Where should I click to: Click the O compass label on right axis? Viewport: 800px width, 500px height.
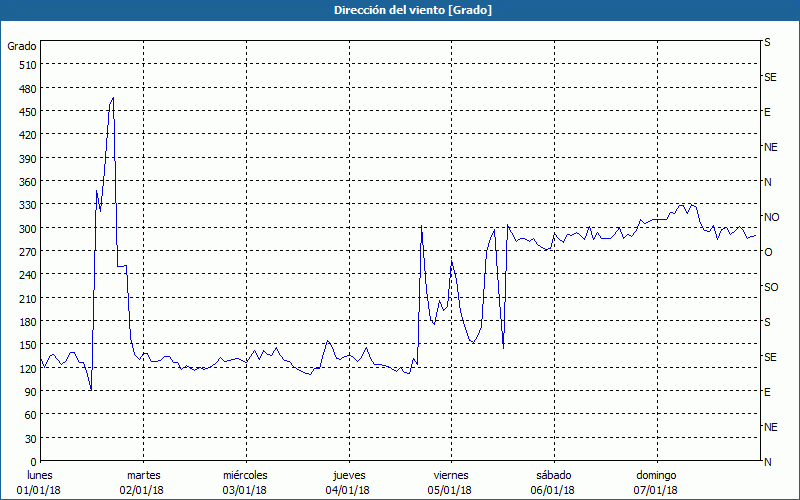coord(768,252)
